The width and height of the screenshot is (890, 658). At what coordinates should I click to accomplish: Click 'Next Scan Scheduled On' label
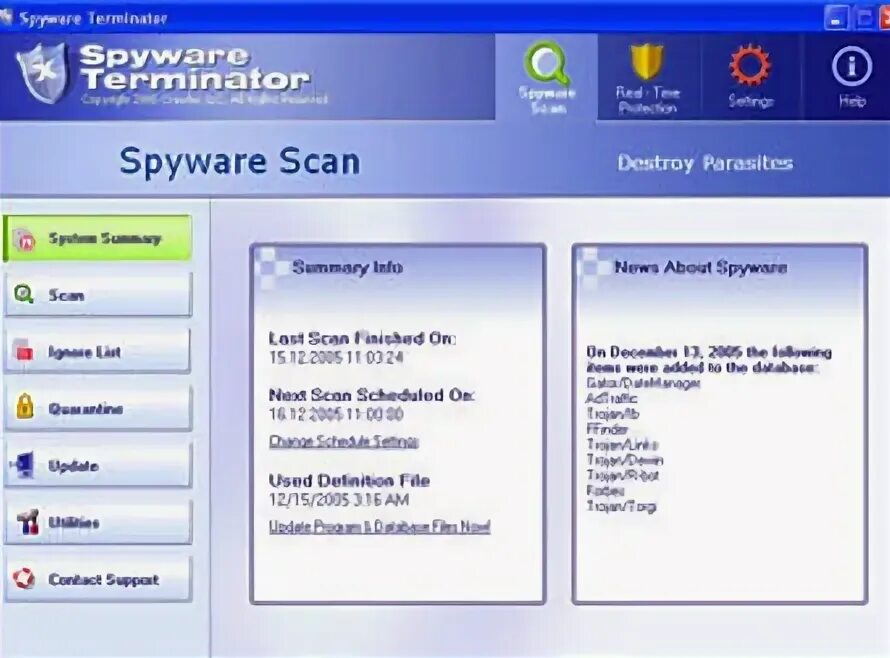click(372, 395)
